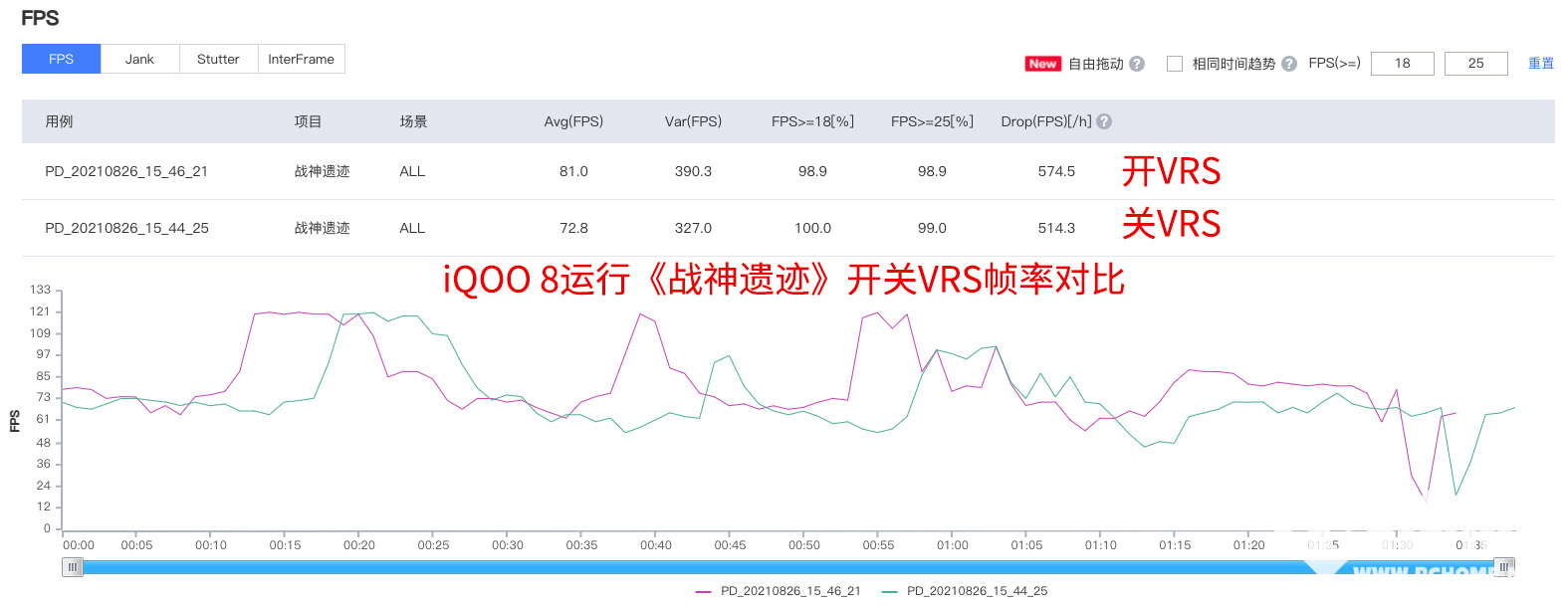Click the right handle of the time range slider
1568x609 pixels.
coord(1504,566)
